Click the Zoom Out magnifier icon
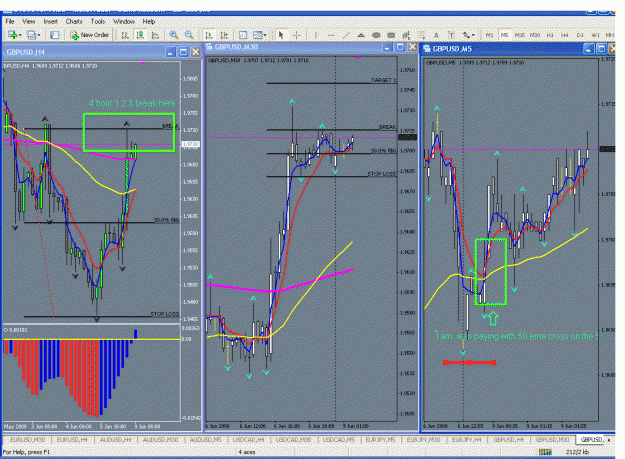625x459 pixels. [189, 35]
